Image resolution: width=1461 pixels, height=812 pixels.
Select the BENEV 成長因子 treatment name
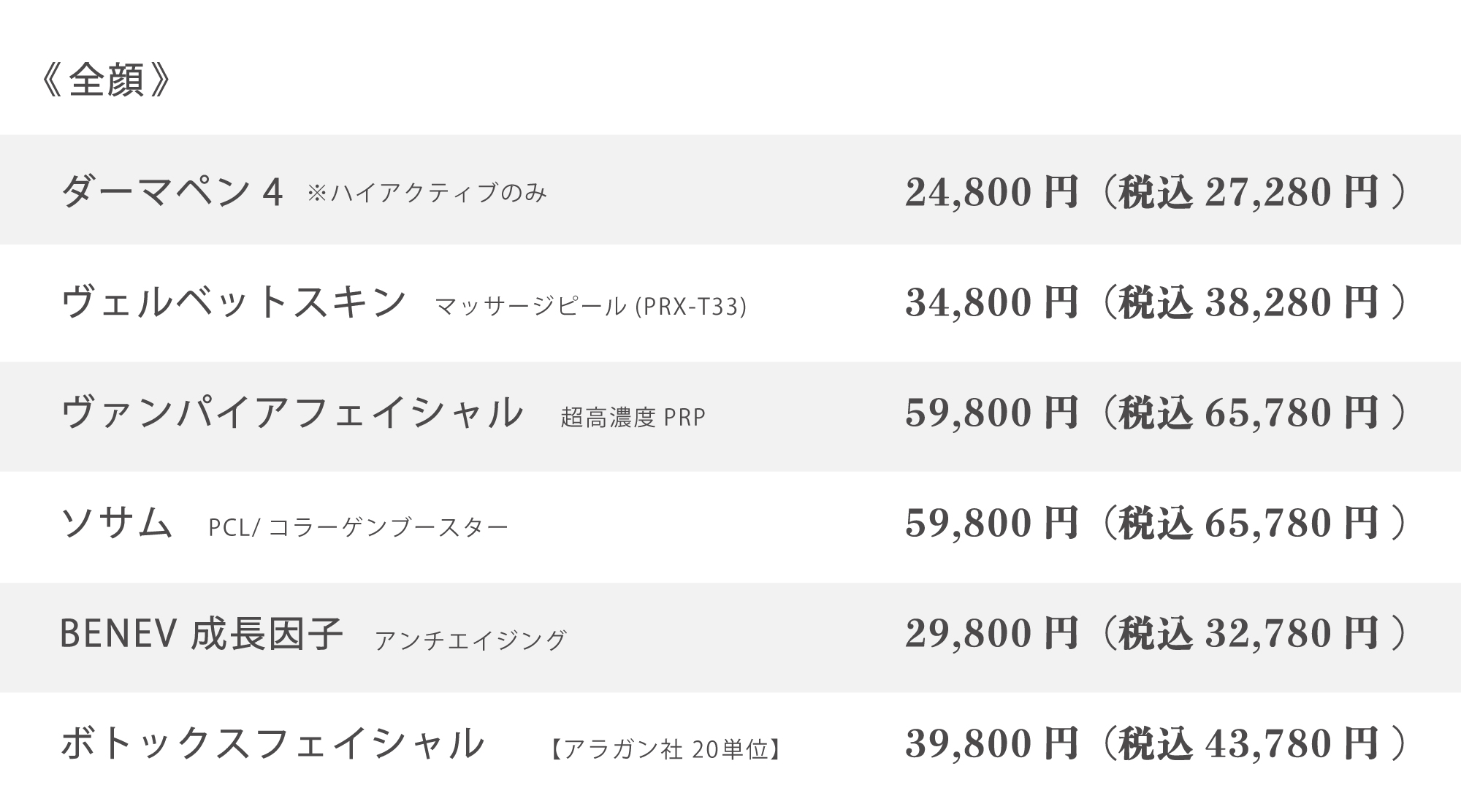point(202,633)
